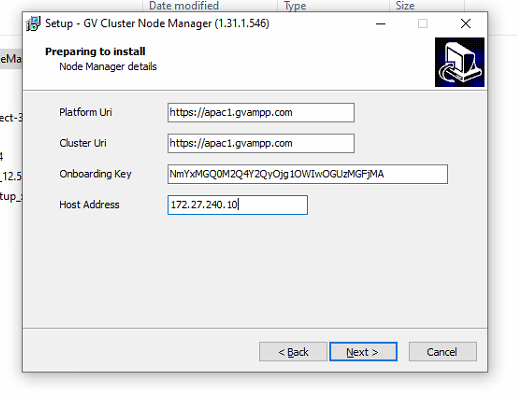Image resolution: width=517 pixels, height=398 pixels.
Task: Click the setup installer icon in title bar
Action: [x=33, y=24]
